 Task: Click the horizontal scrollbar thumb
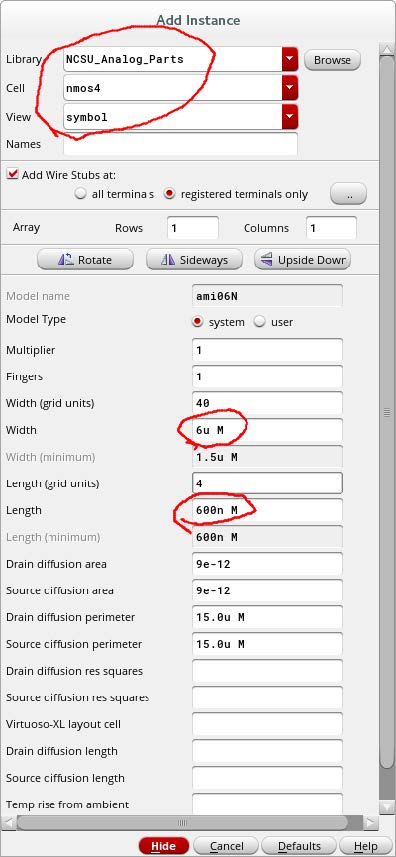click(x=182, y=822)
